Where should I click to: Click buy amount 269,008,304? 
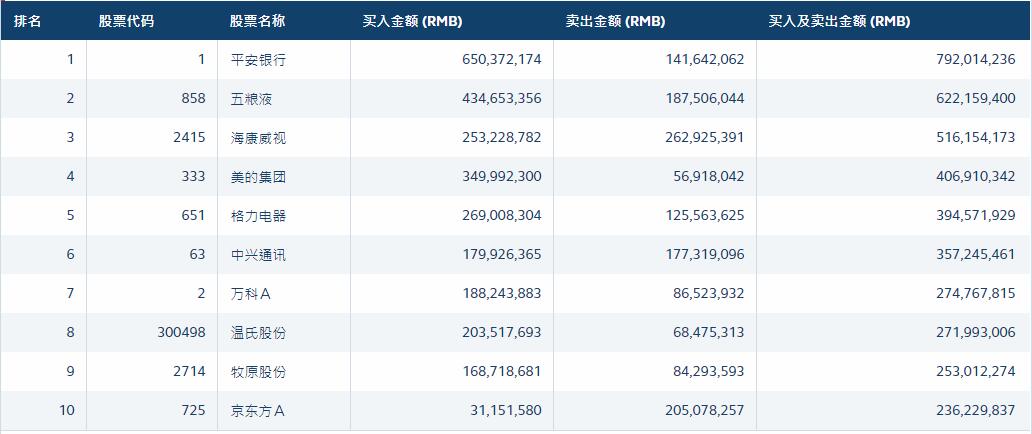[502, 215]
